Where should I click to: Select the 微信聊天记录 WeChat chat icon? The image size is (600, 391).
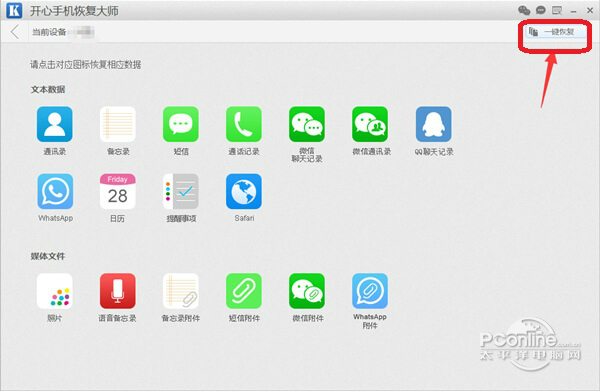[x=307, y=124]
